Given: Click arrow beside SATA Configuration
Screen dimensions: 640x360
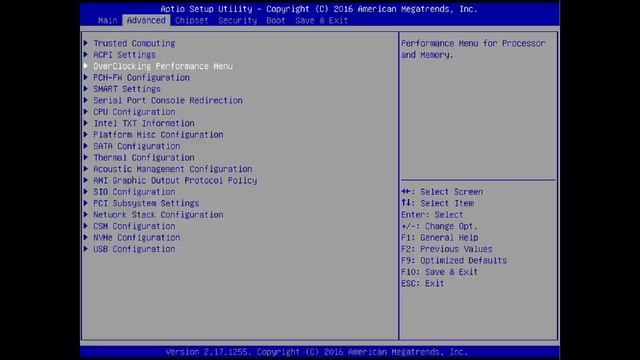Looking at the screenshot, I should pos(86,146).
